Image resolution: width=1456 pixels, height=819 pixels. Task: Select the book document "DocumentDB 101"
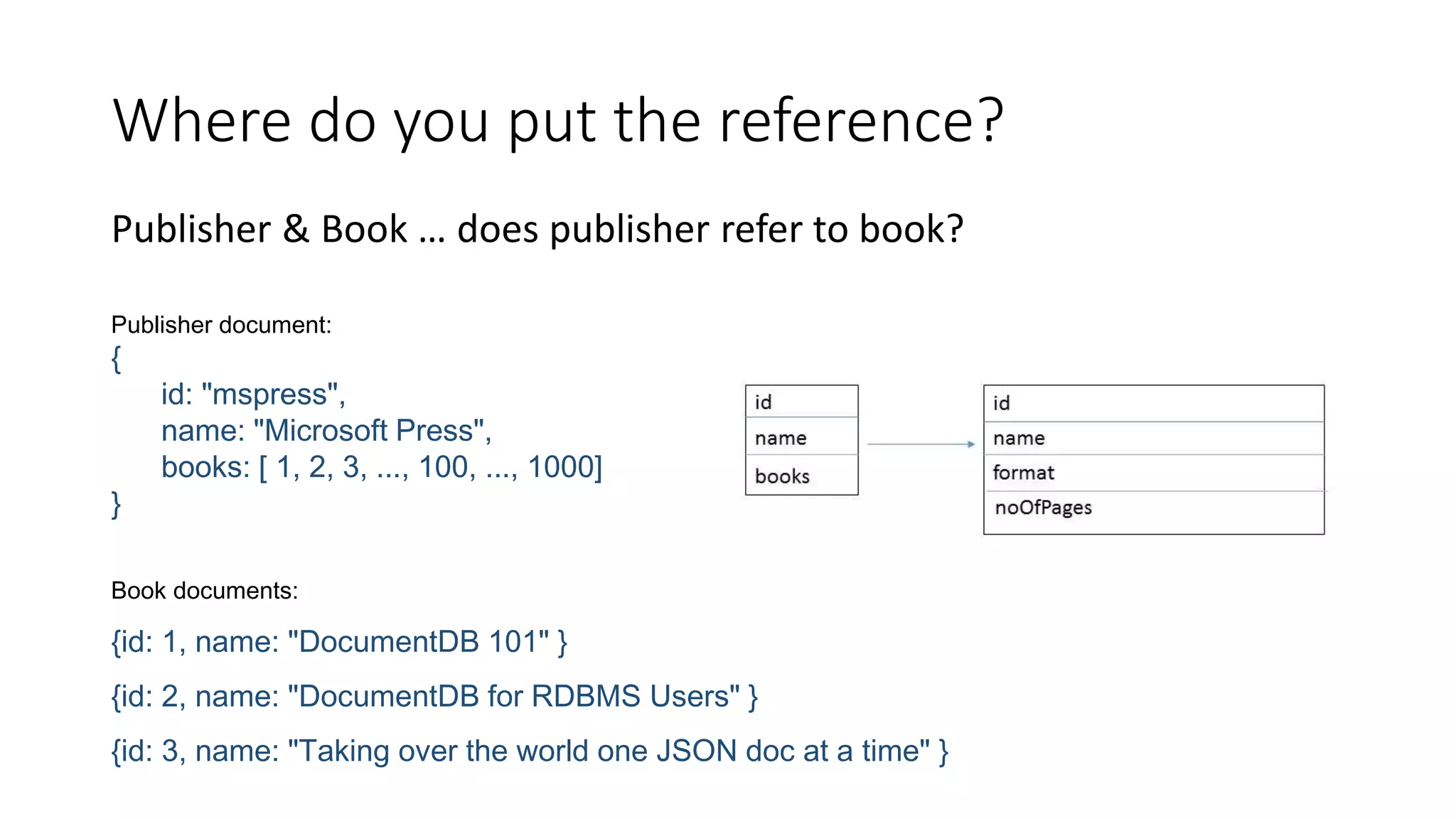coord(339,641)
